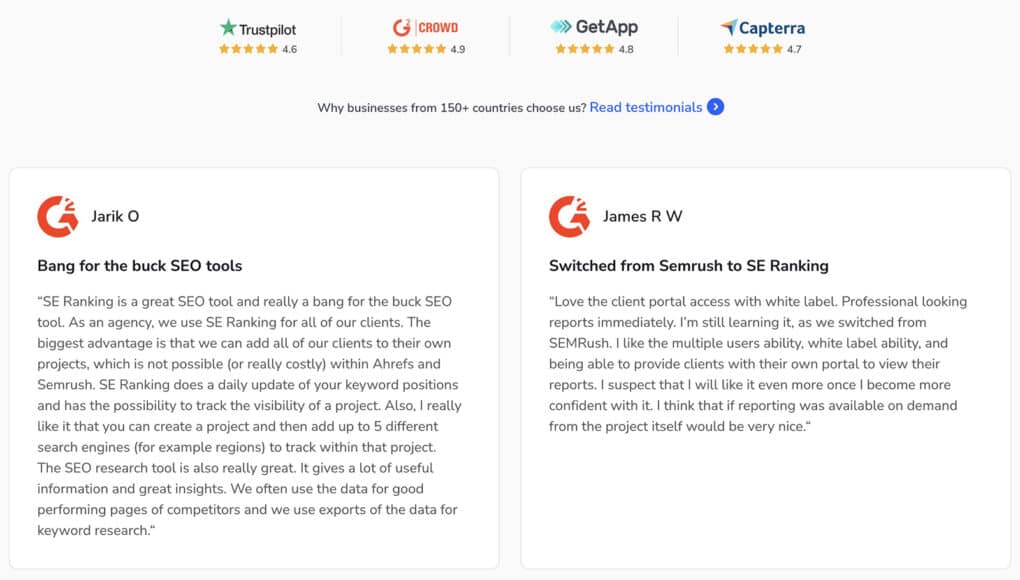Screen dimensions: 1020x580
Task: Open 'Bang for the buck SEO tools' review
Action: [x=139, y=265]
